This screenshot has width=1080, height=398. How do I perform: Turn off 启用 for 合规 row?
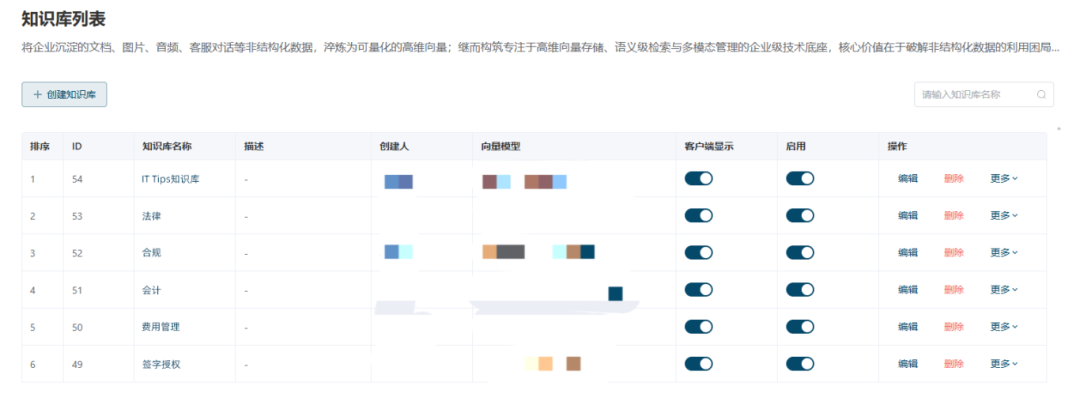pos(800,253)
